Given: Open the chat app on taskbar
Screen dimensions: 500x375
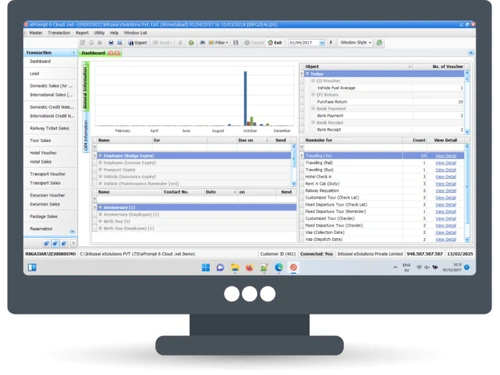Looking at the screenshot, I should coord(220,267).
